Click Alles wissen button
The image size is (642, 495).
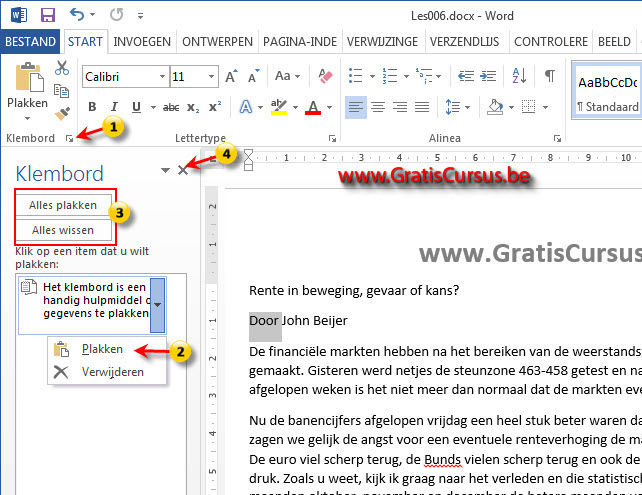coord(63,230)
